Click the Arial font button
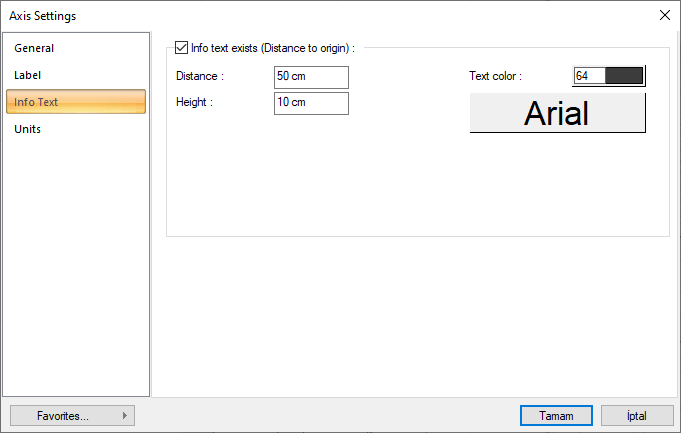Viewport: 681px width, 433px height. (557, 113)
